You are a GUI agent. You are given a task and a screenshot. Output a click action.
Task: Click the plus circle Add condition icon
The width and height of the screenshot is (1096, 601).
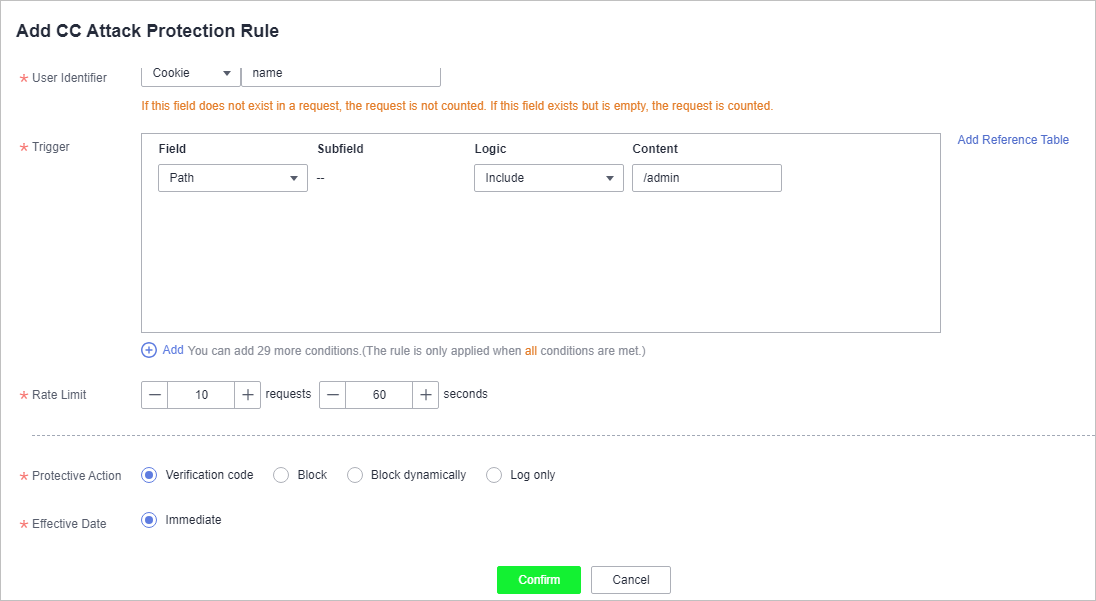(149, 350)
